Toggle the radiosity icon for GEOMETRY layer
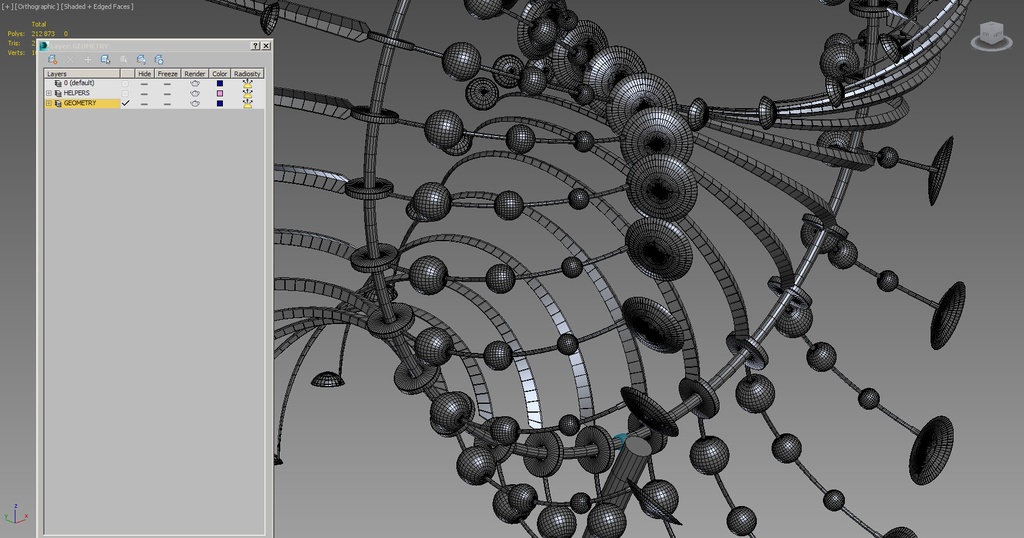This screenshot has width=1024, height=538. pyautogui.click(x=247, y=103)
